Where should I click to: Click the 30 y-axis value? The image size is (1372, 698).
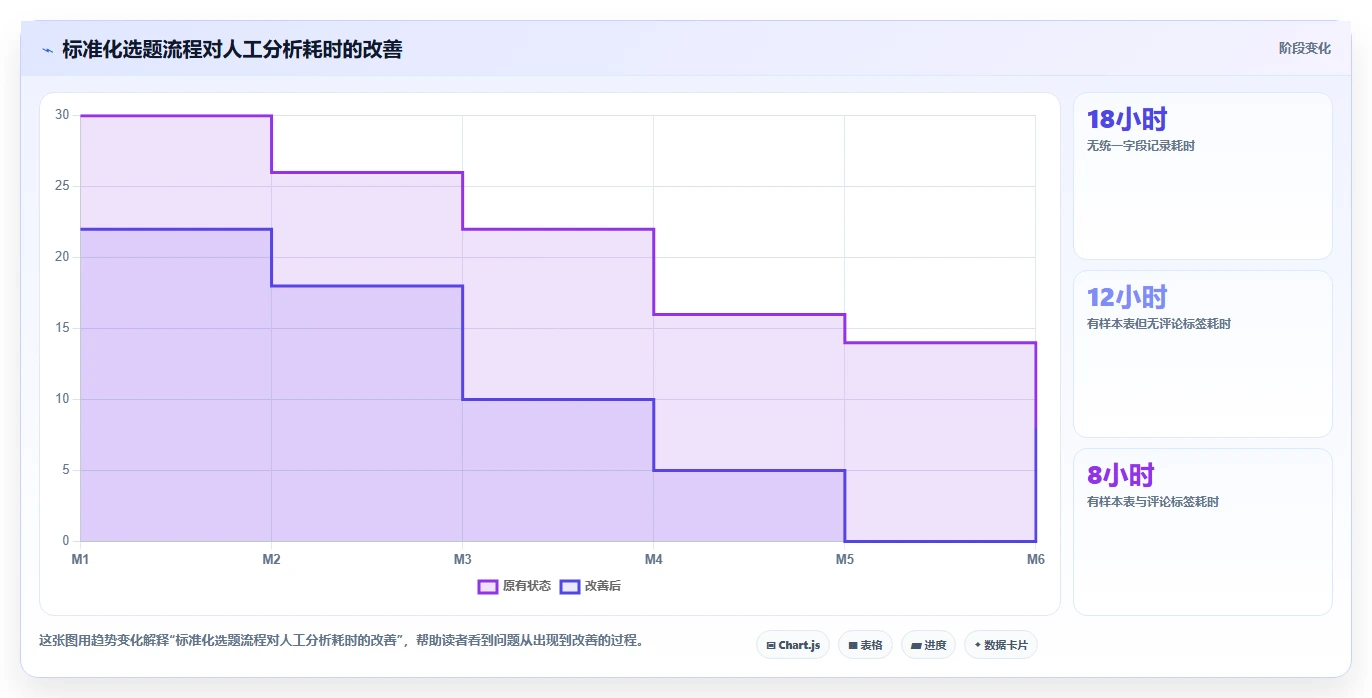62,115
